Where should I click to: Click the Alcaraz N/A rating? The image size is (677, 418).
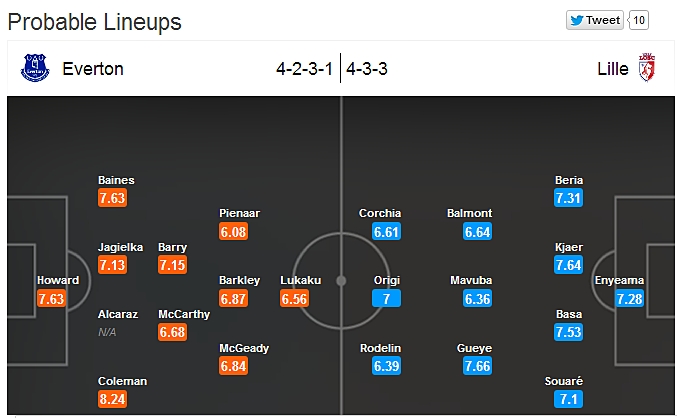click(107, 332)
